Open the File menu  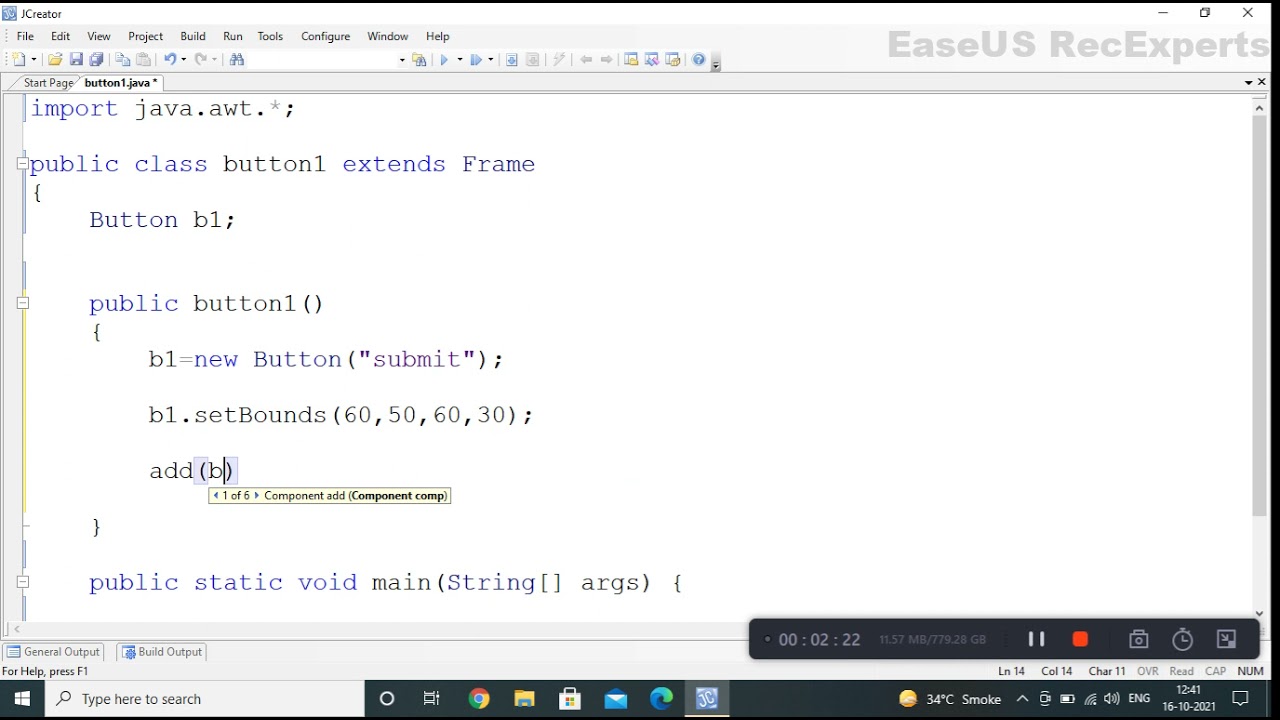pyautogui.click(x=25, y=36)
